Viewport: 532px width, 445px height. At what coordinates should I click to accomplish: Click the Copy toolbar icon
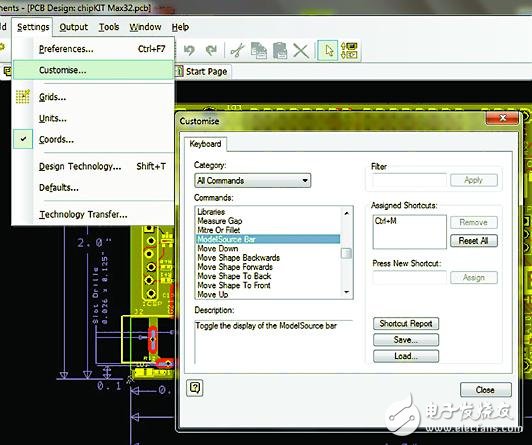pyautogui.click(x=259, y=51)
